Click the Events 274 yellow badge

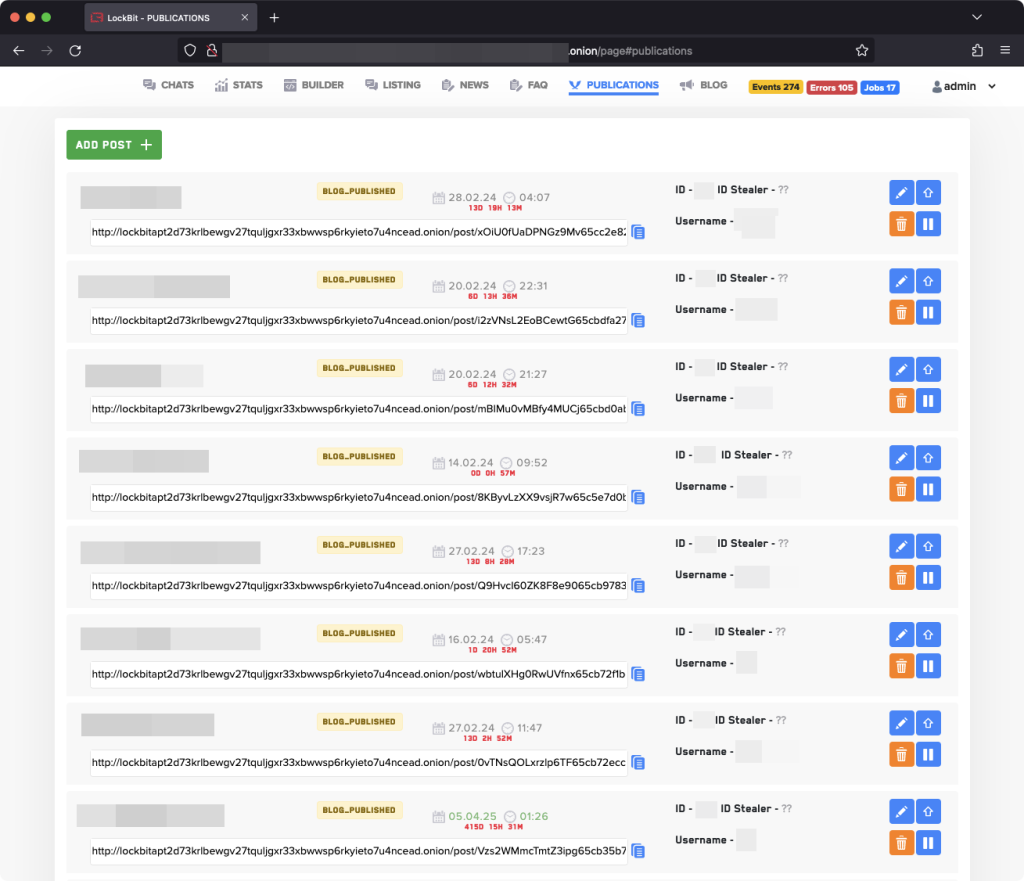pos(776,87)
